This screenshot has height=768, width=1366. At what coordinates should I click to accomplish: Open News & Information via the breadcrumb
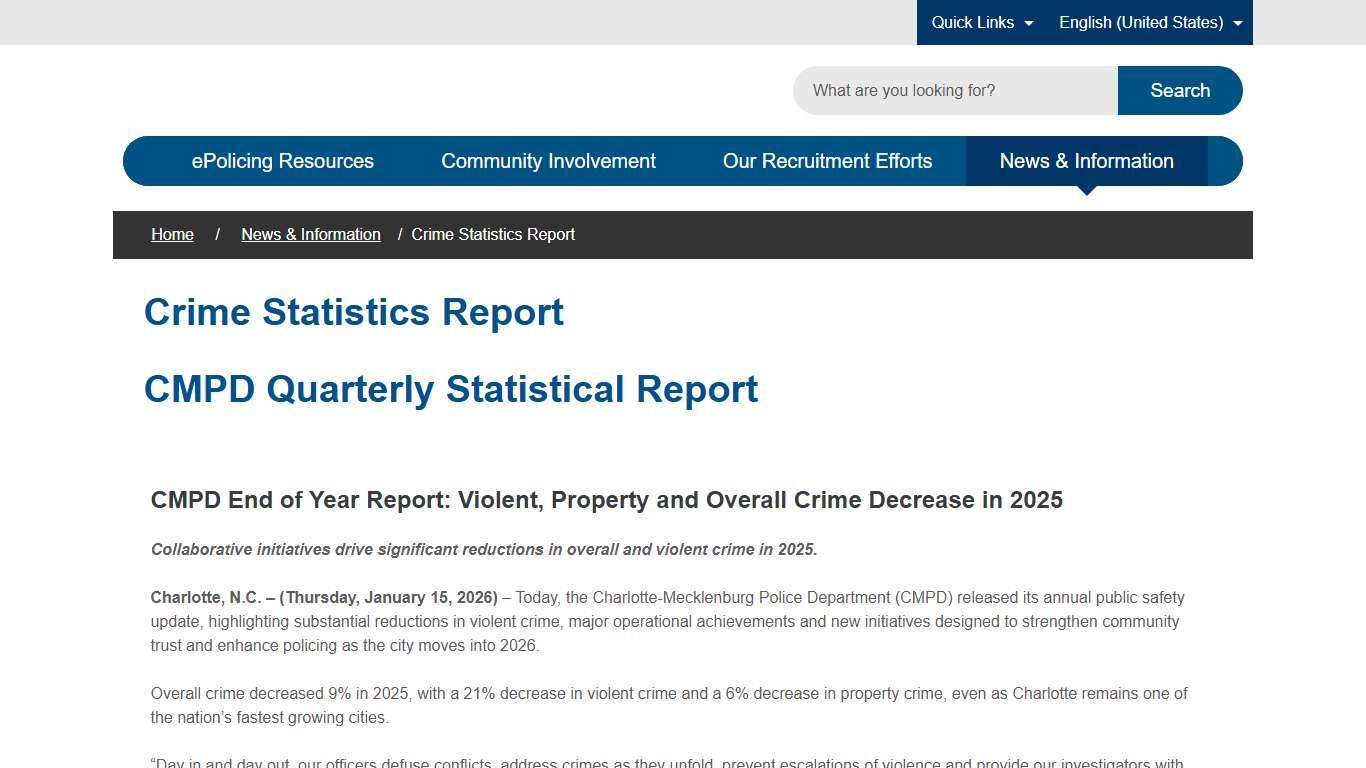[x=311, y=234]
